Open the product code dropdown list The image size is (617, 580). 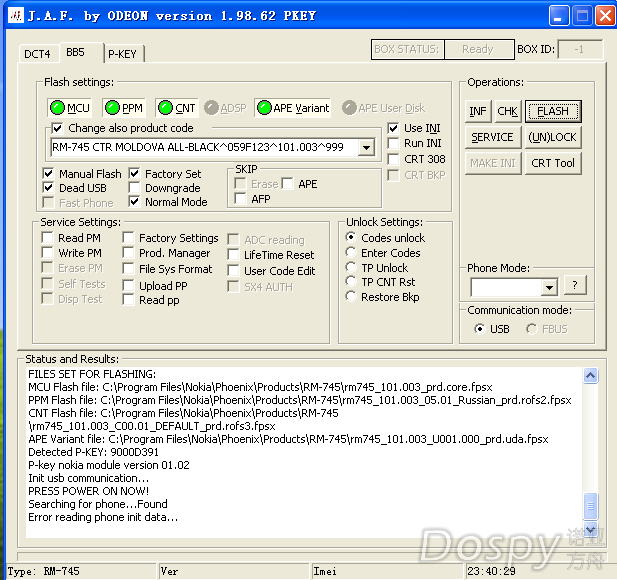(x=366, y=148)
